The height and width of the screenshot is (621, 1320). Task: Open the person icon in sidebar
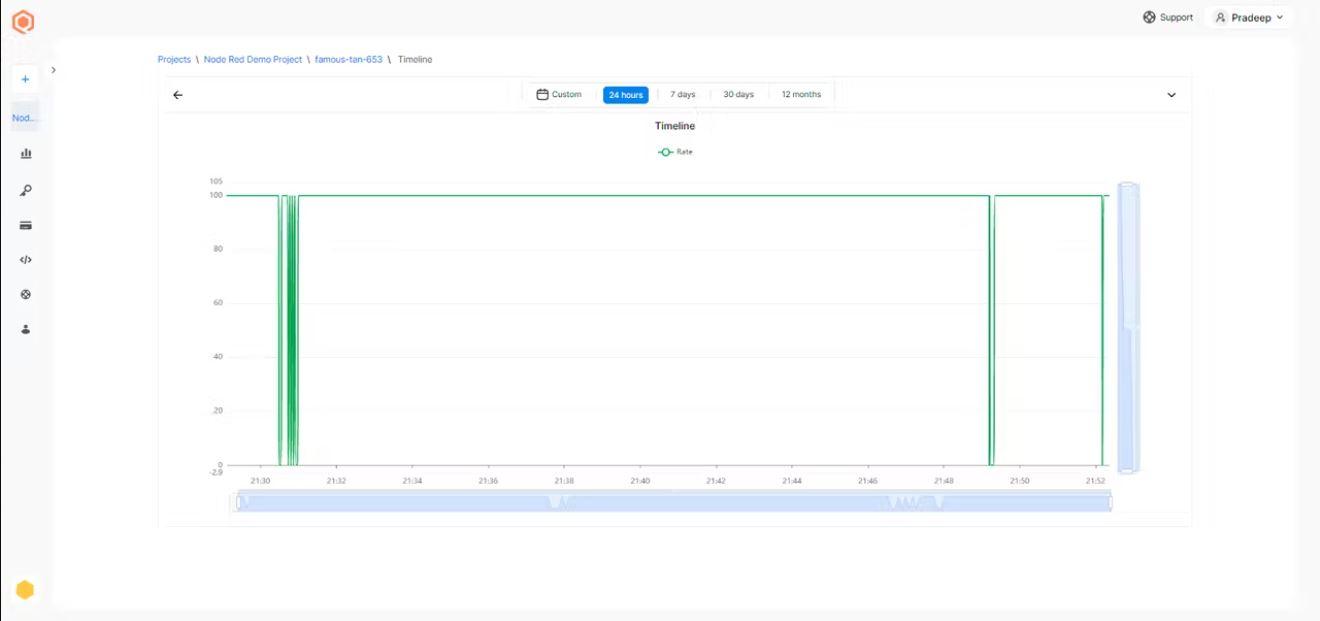(x=26, y=329)
